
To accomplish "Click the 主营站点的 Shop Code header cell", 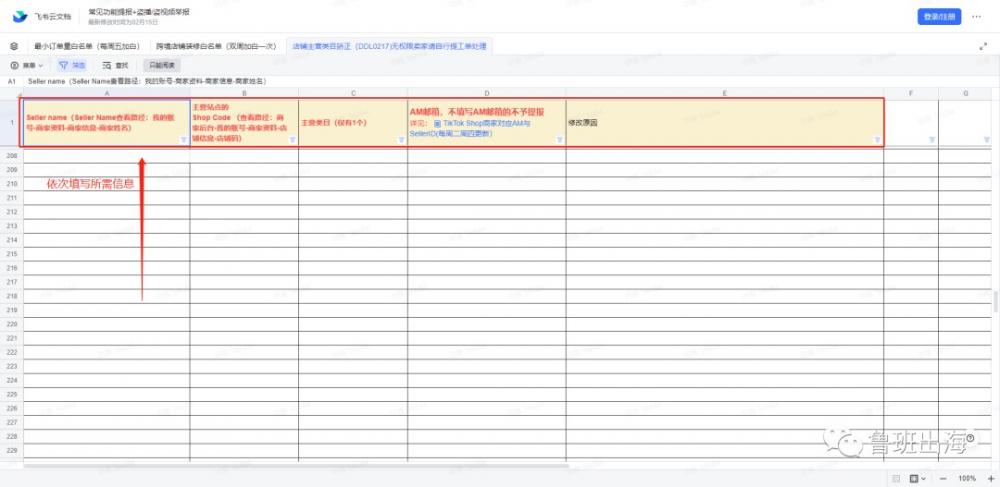I will pos(244,122).
